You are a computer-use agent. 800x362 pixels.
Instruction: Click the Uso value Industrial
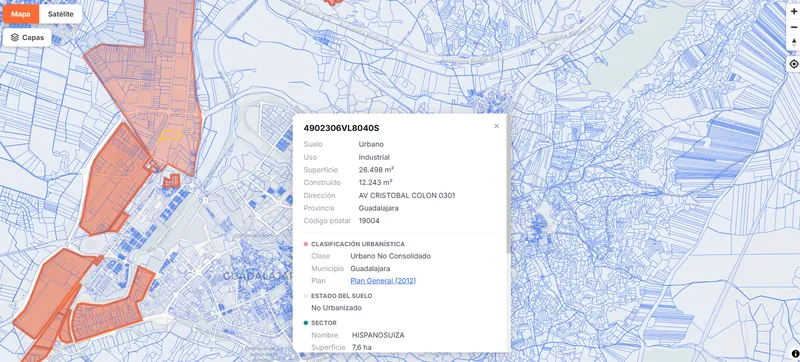pos(374,157)
